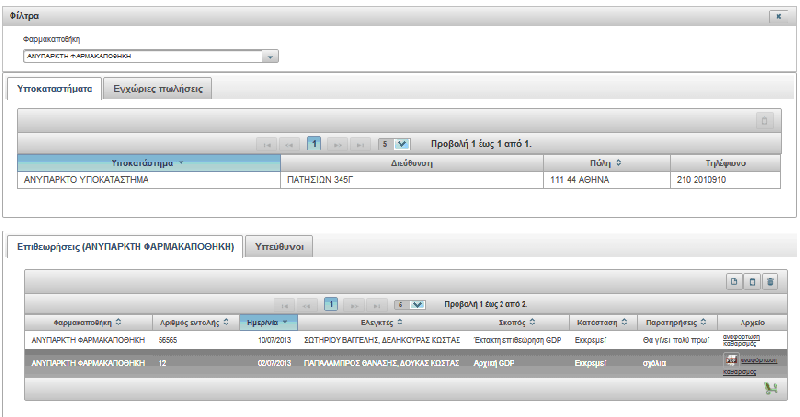Sort inspections by Παρατηρήσεις column
This screenshot has height=417, width=800.
click(x=677, y=323)
